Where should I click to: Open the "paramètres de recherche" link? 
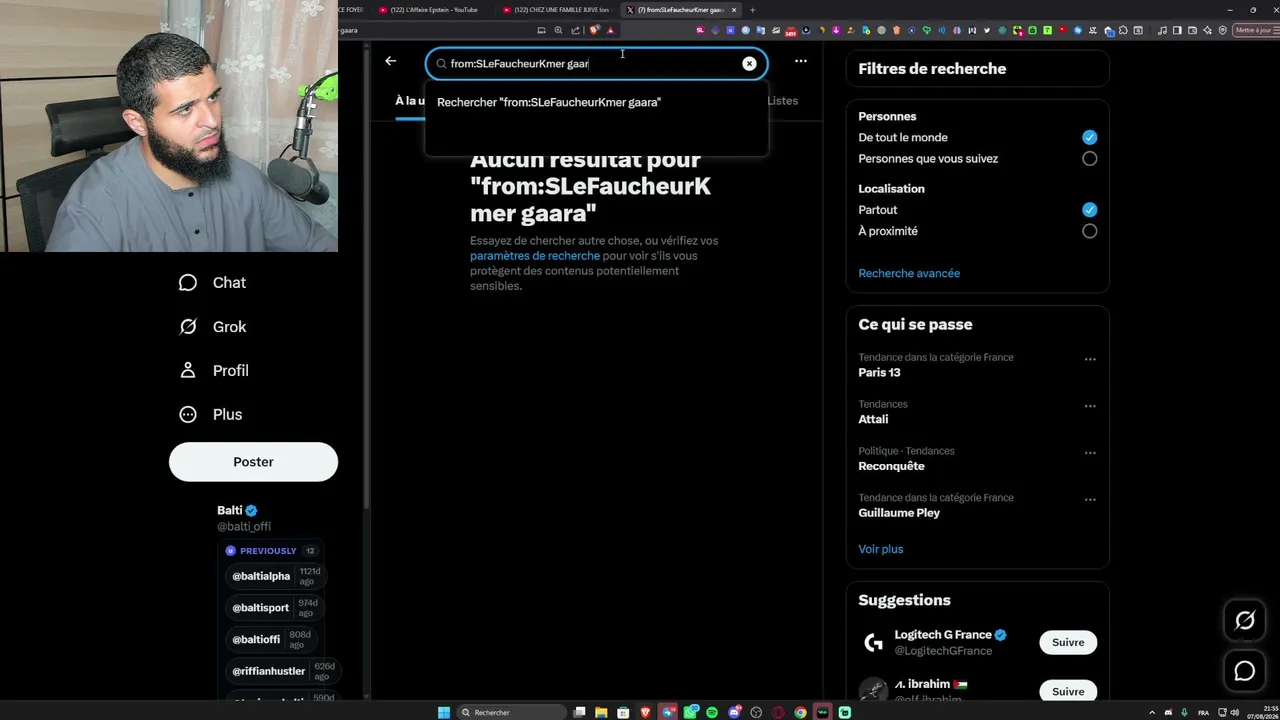(535, 256)
